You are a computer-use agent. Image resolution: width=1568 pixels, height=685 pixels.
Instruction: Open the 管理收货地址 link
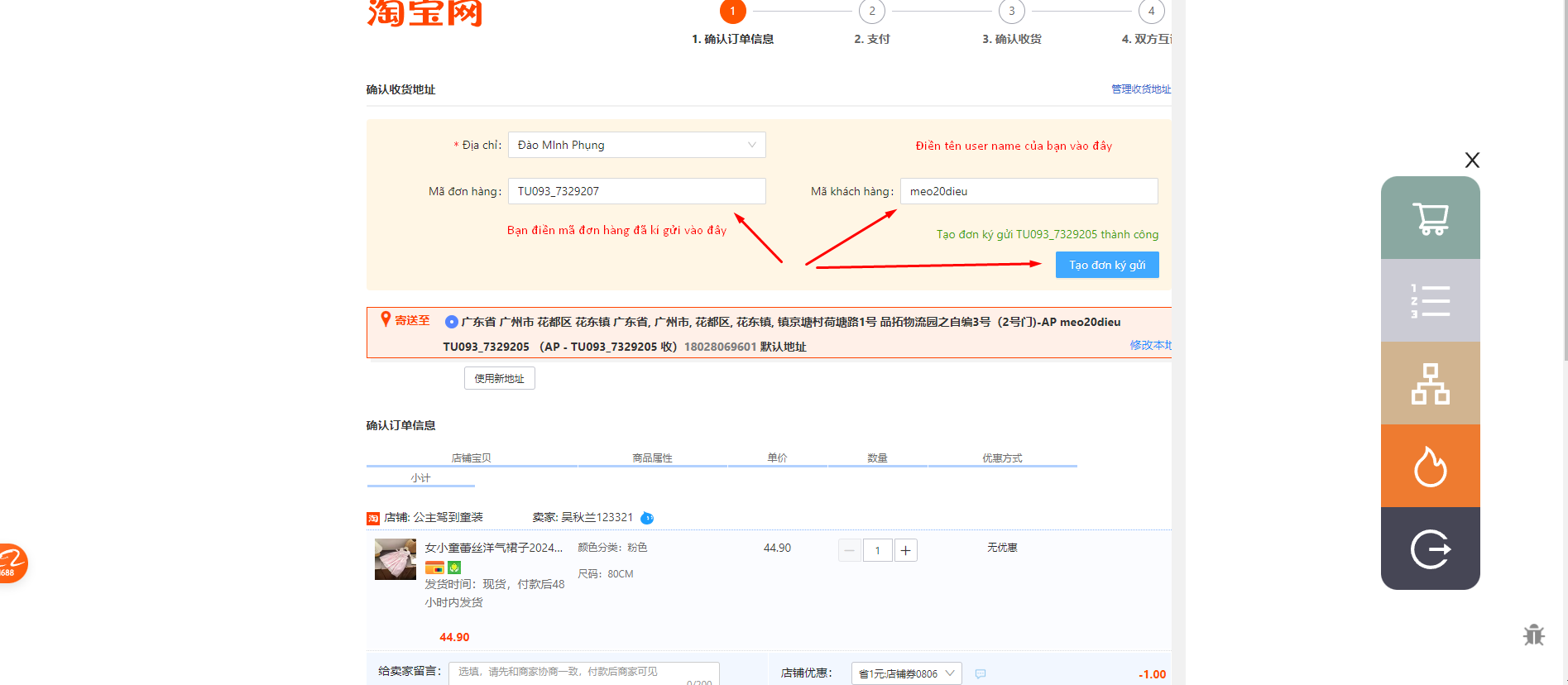tap(1141, 89)
